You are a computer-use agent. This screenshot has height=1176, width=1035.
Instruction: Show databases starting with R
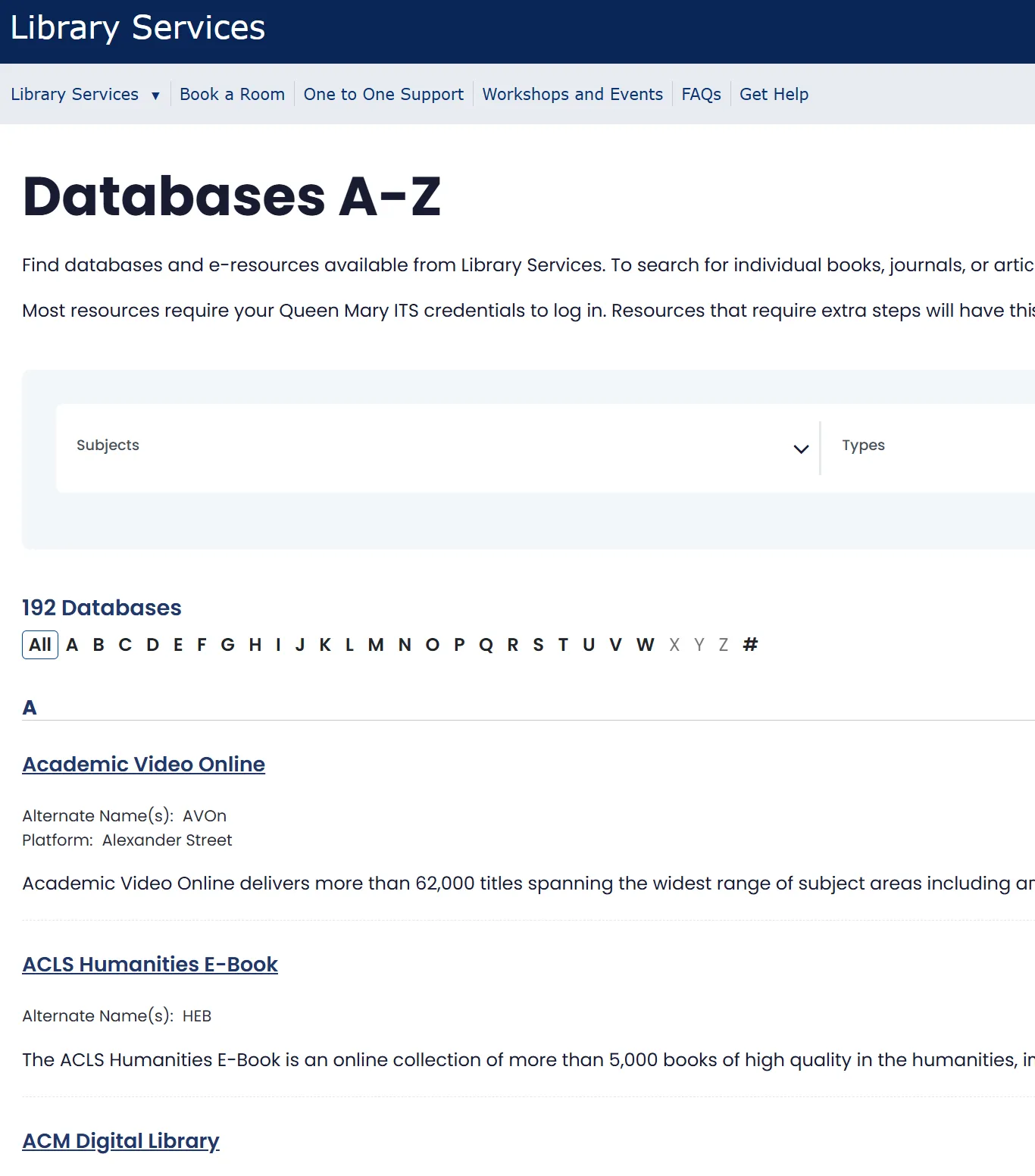click(x=513, y=645)
